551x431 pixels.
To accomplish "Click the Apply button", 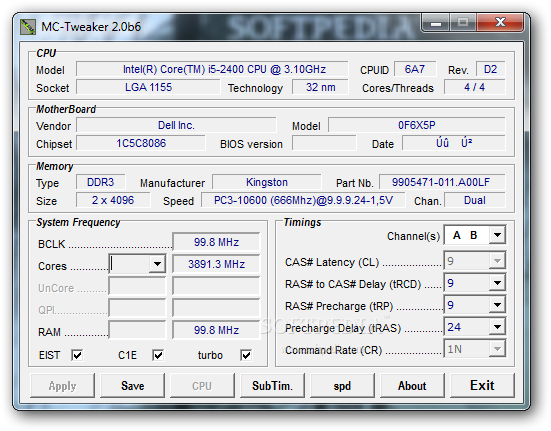I will click(x=62, y=386).
